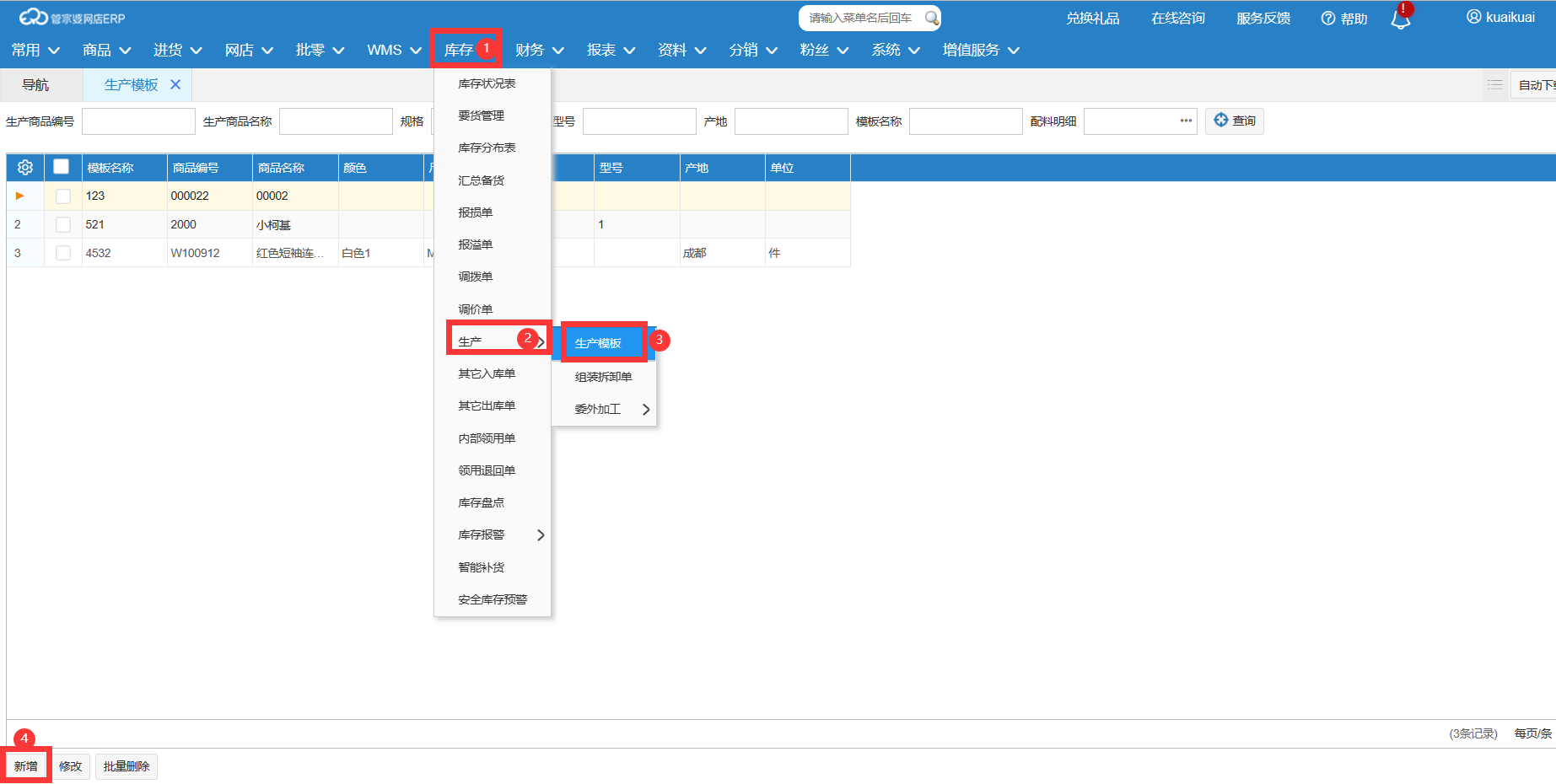1556x784 pixels.
Task: Click the 新增 button
Action: [x=26, y=766]
